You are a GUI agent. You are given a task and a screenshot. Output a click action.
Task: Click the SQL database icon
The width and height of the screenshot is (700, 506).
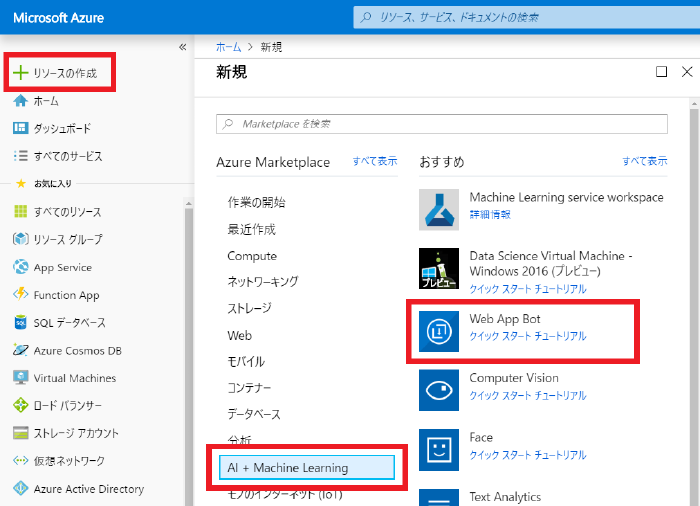[x=21, y=322]
